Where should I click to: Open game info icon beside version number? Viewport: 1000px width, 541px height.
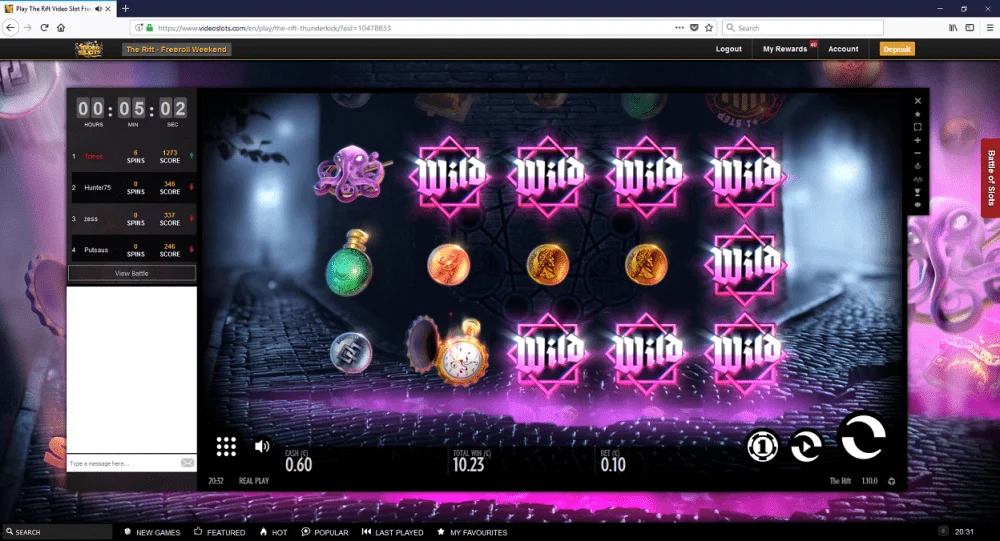892,481
